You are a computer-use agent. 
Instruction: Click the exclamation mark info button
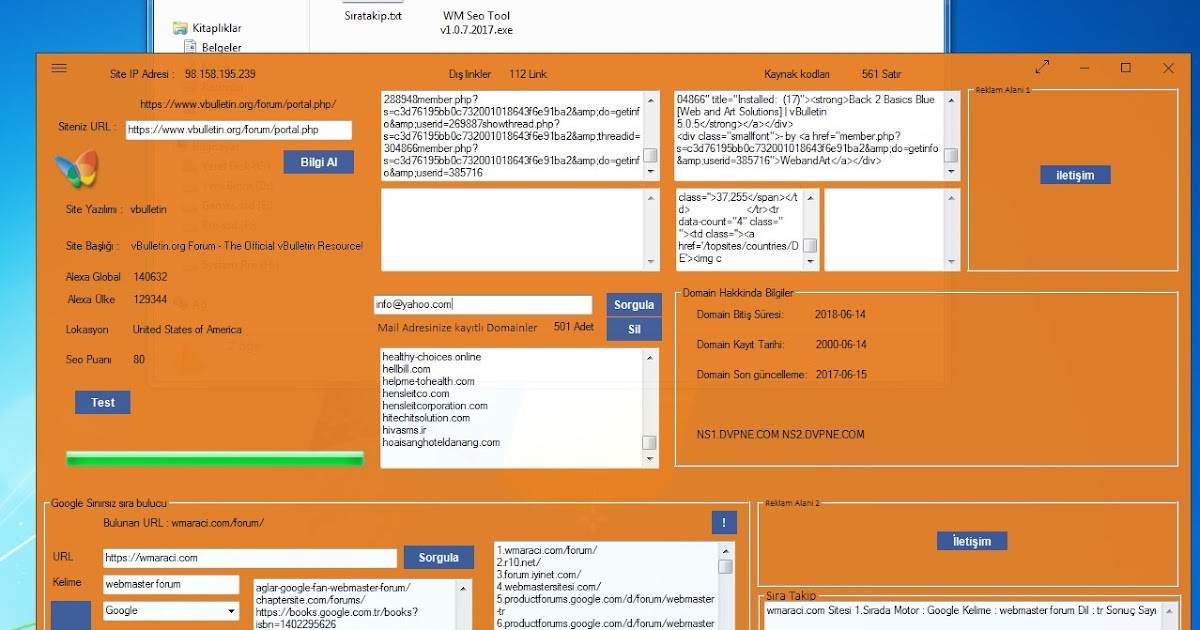pos(724,522)
